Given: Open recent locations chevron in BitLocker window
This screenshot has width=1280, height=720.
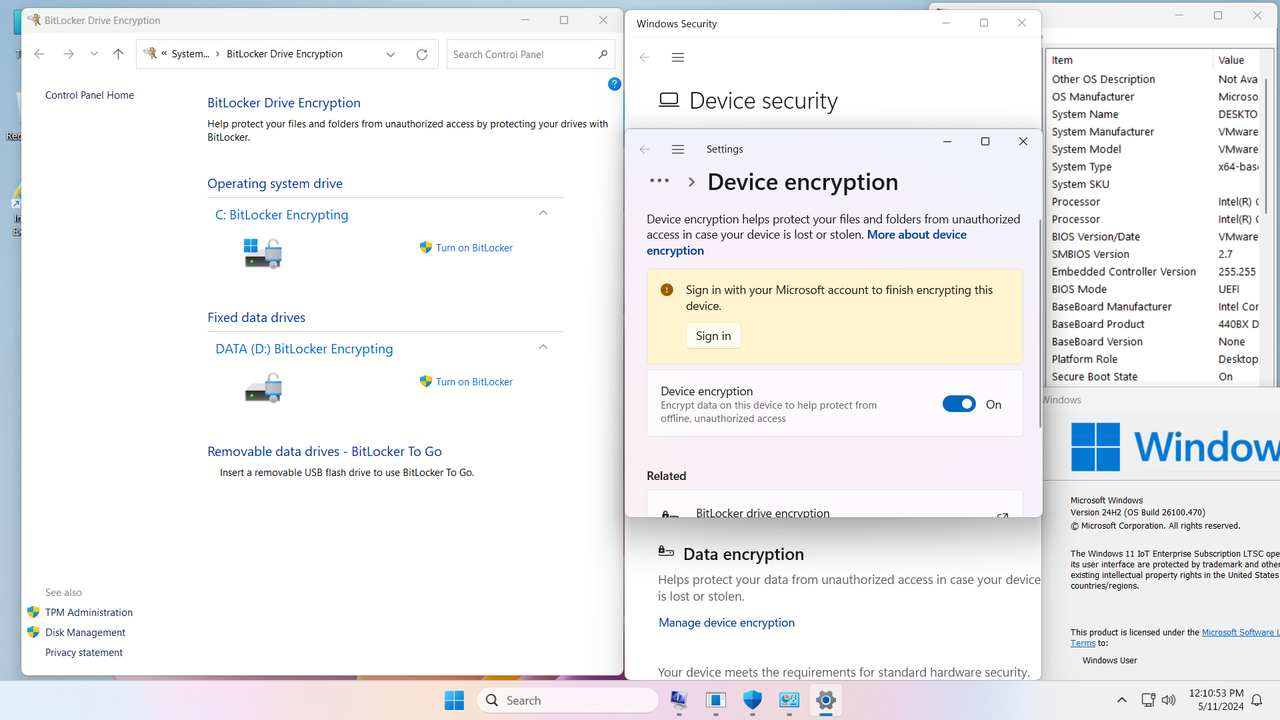Looking at the screenshot, I should tap(94, 54).
